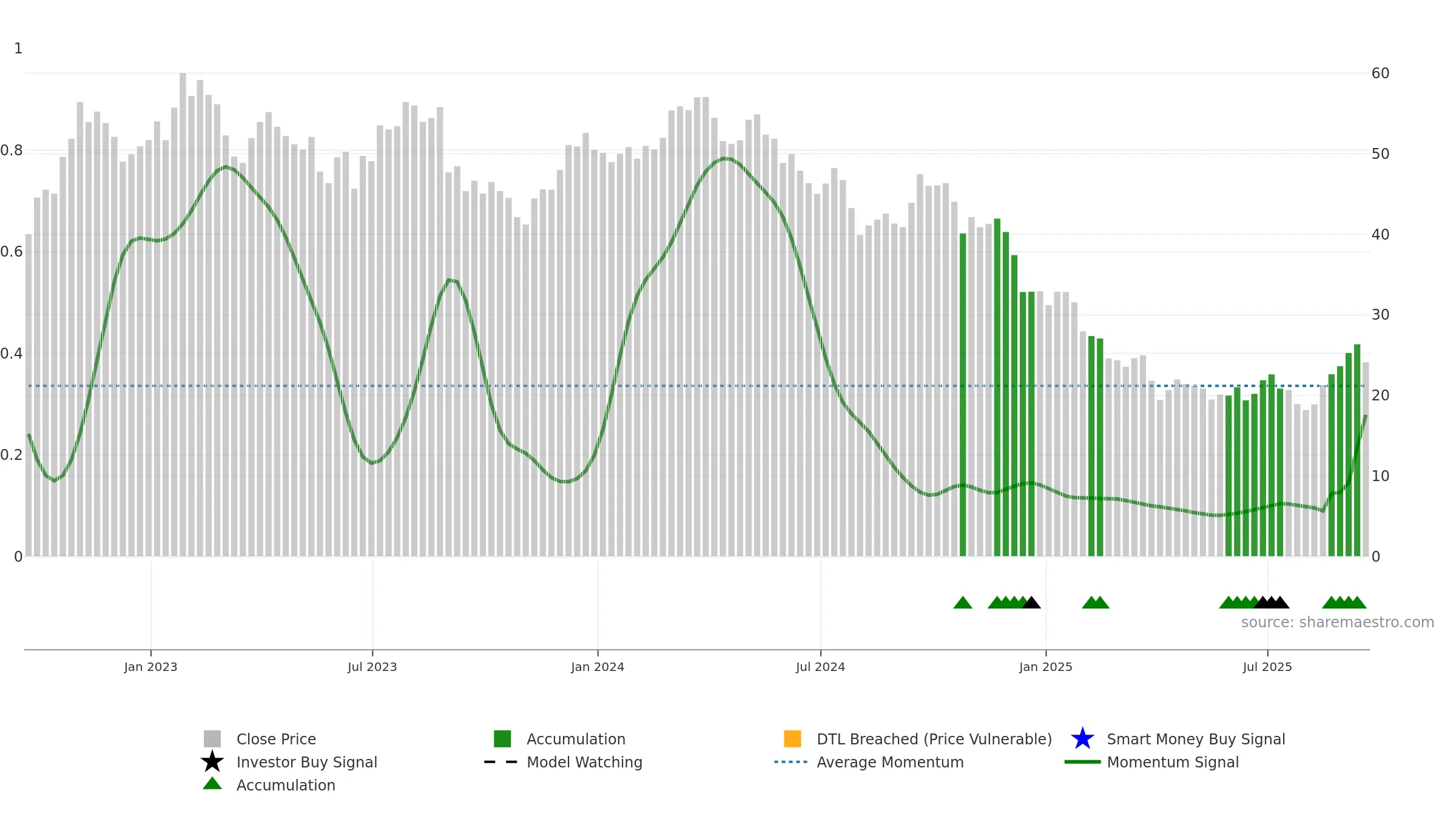Click the dashed Model Watching legend icon
The image size is (1456, 819).
coord(500,762)
